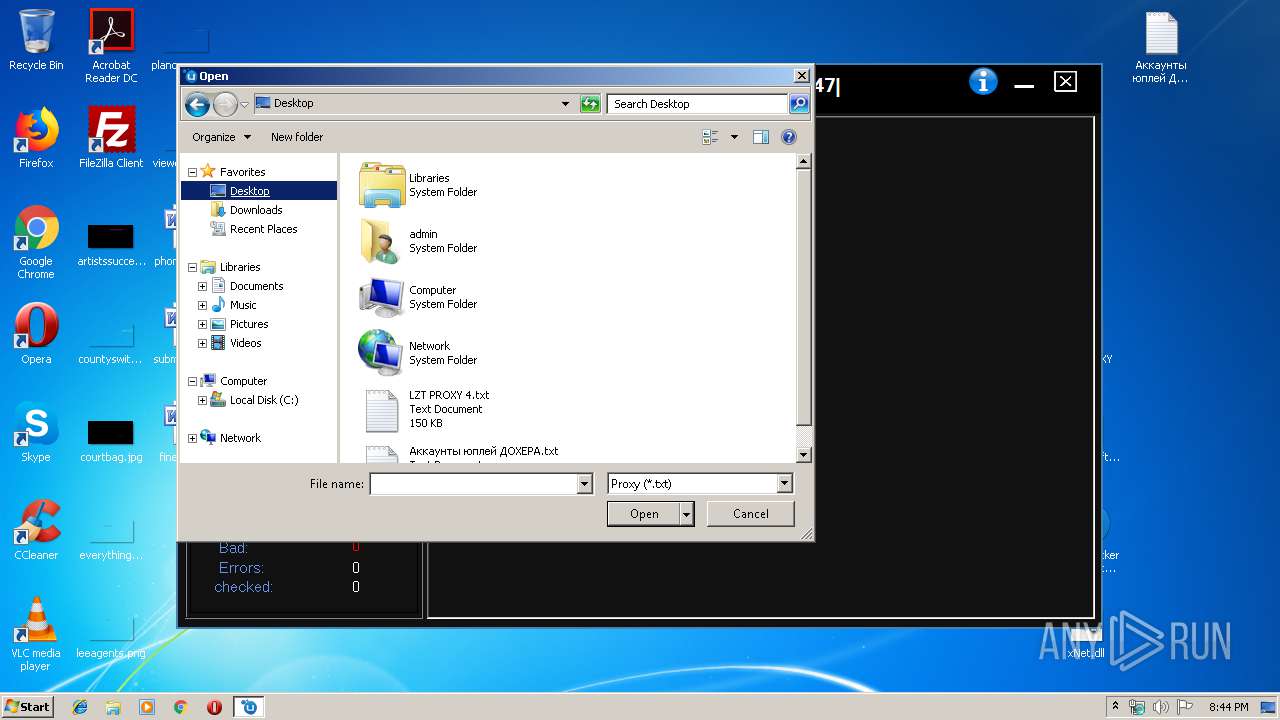Open courtbag.jpg desktop file
This screenshot has height=720, width=1280.
pos(111,438)
